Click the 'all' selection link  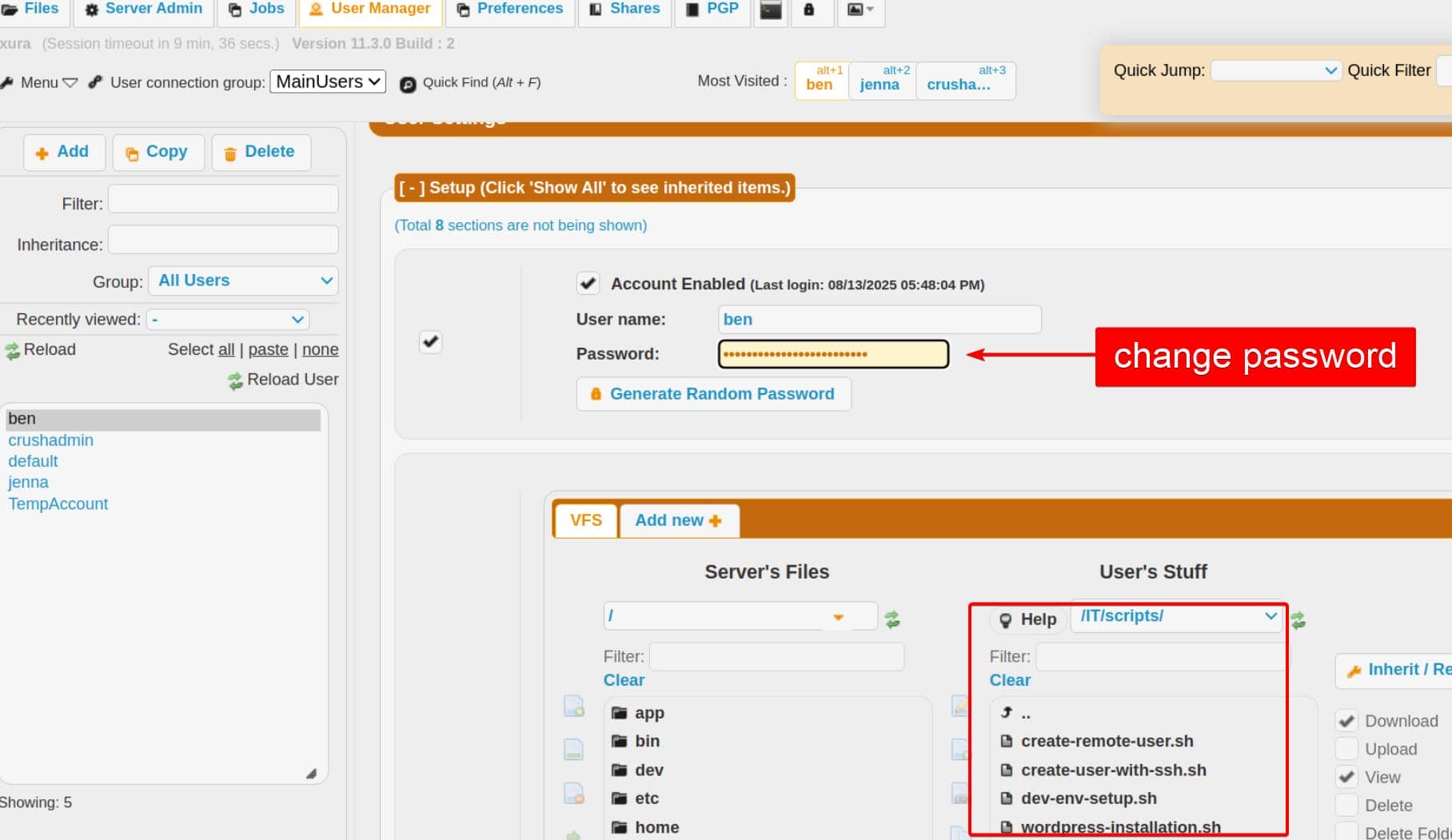tap(226, 349)
